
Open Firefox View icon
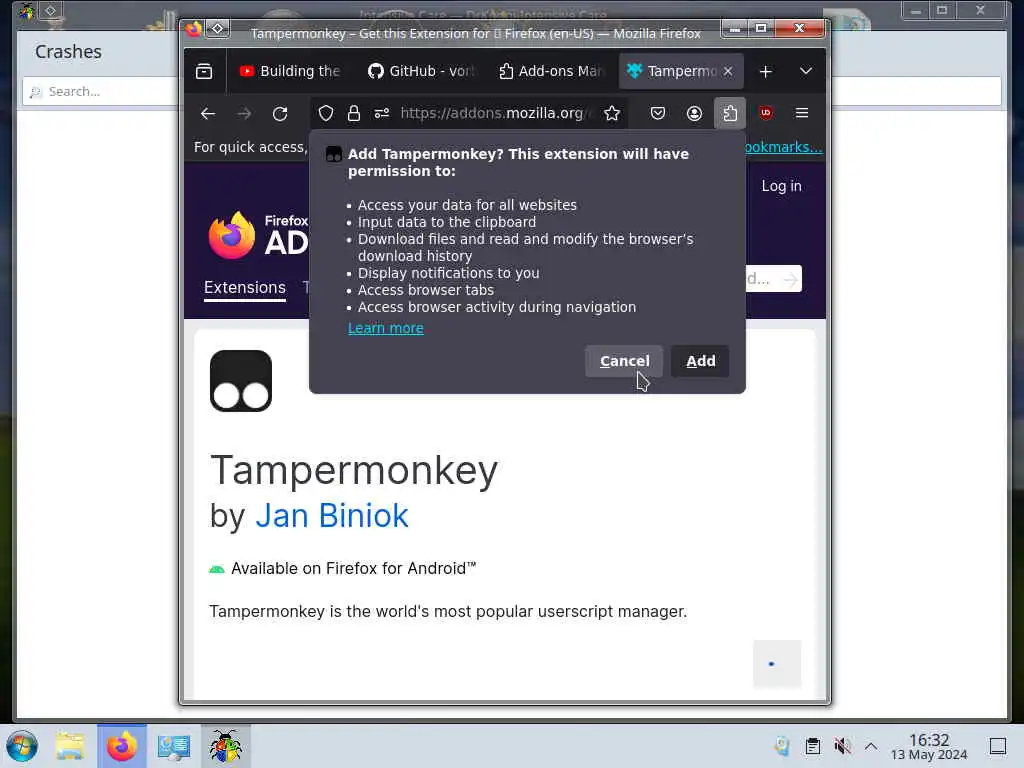pos(204,71)
